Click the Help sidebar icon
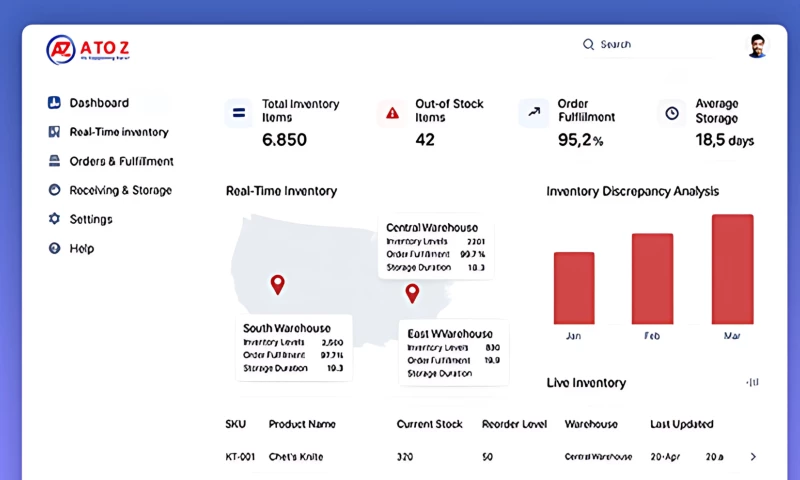 click(54, 248)
